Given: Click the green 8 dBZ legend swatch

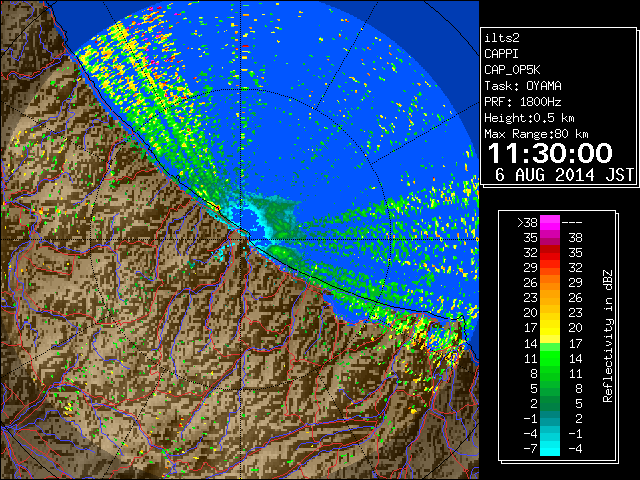Looking at the screenshot, I should pos(550,373).
